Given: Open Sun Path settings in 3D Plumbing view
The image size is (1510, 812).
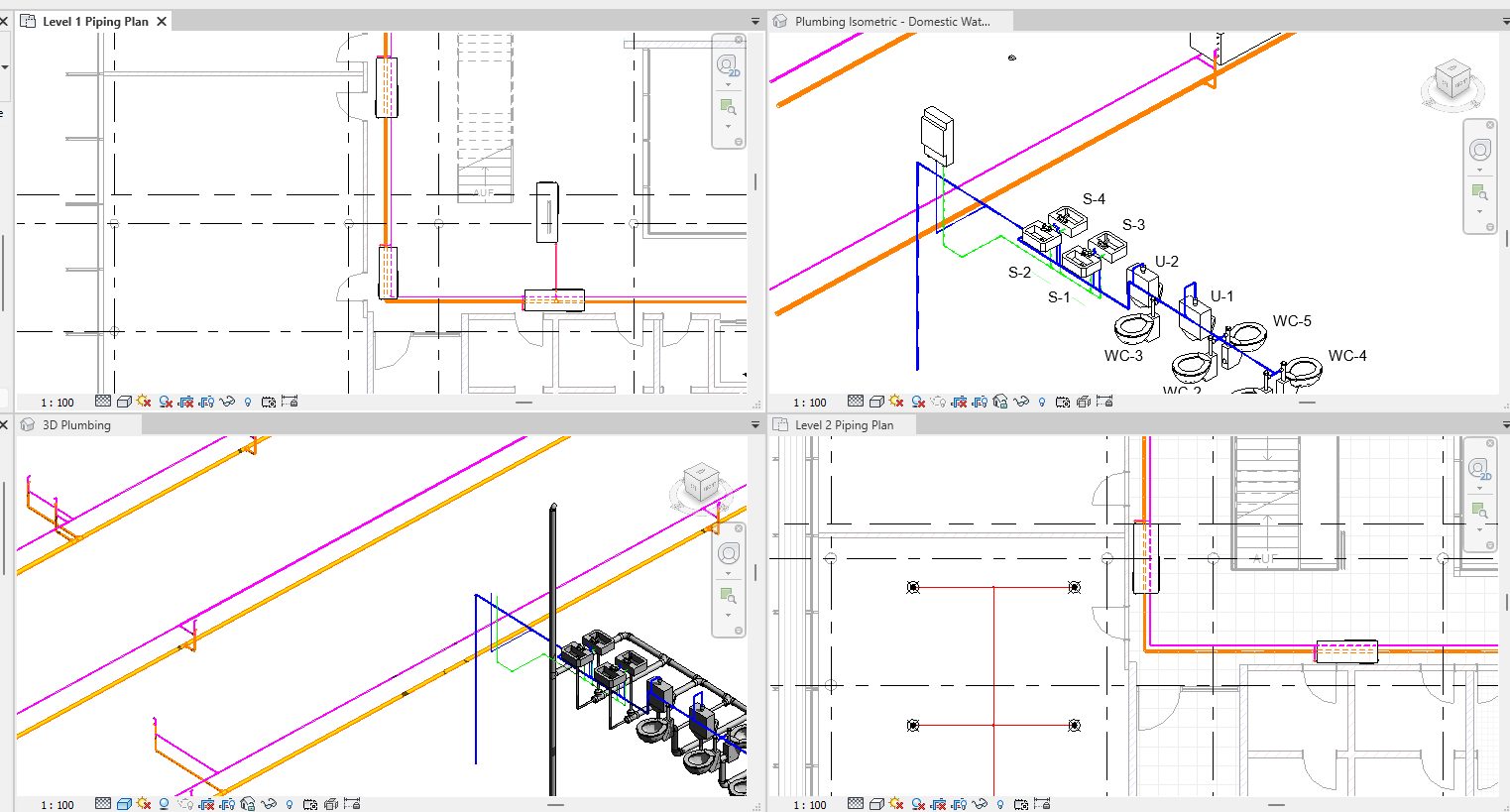Looking at the screenshot, I should 145,804.
